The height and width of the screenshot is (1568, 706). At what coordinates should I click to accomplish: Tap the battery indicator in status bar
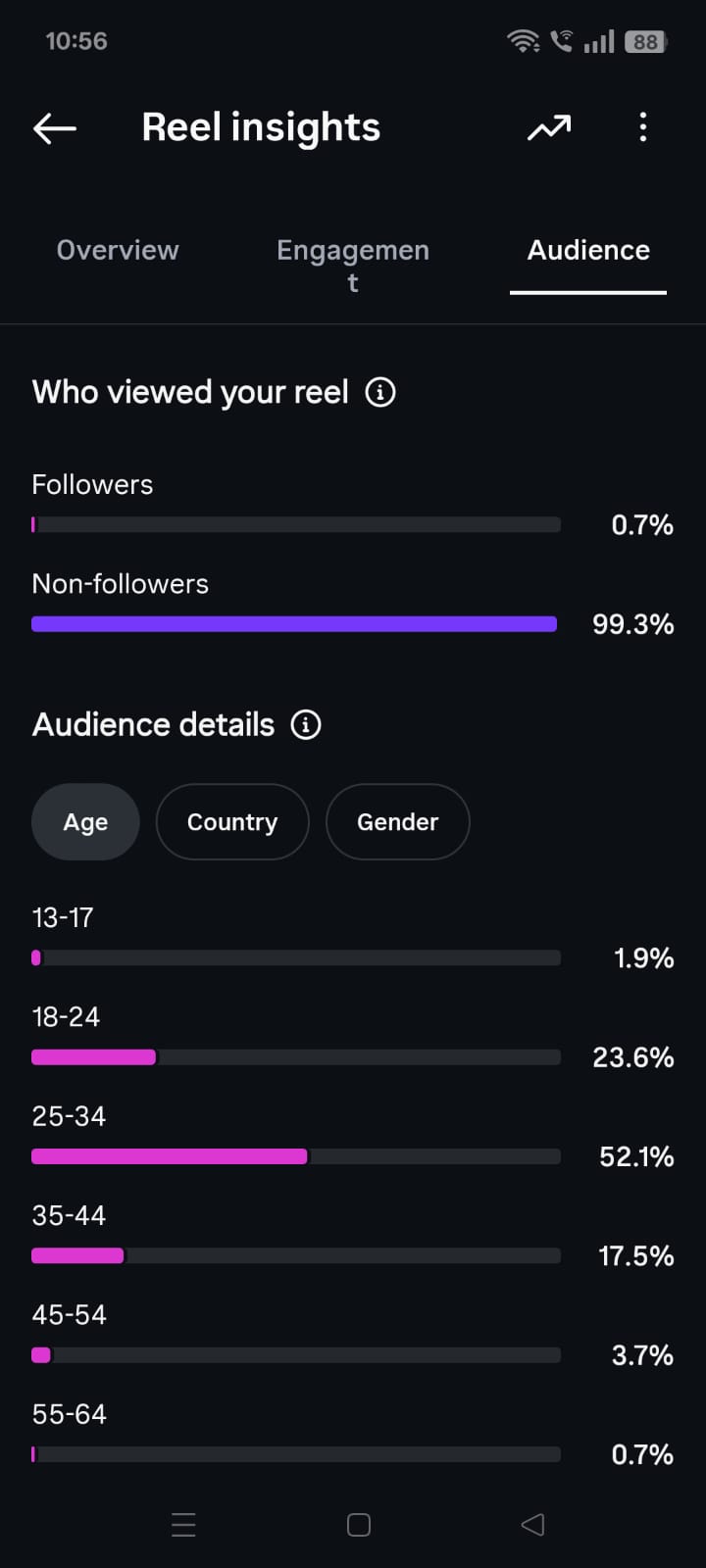tap(646, 41)
